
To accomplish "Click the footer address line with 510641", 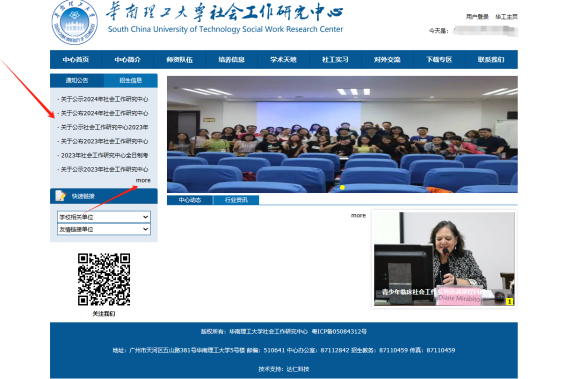I will click(x=284, y=350).
